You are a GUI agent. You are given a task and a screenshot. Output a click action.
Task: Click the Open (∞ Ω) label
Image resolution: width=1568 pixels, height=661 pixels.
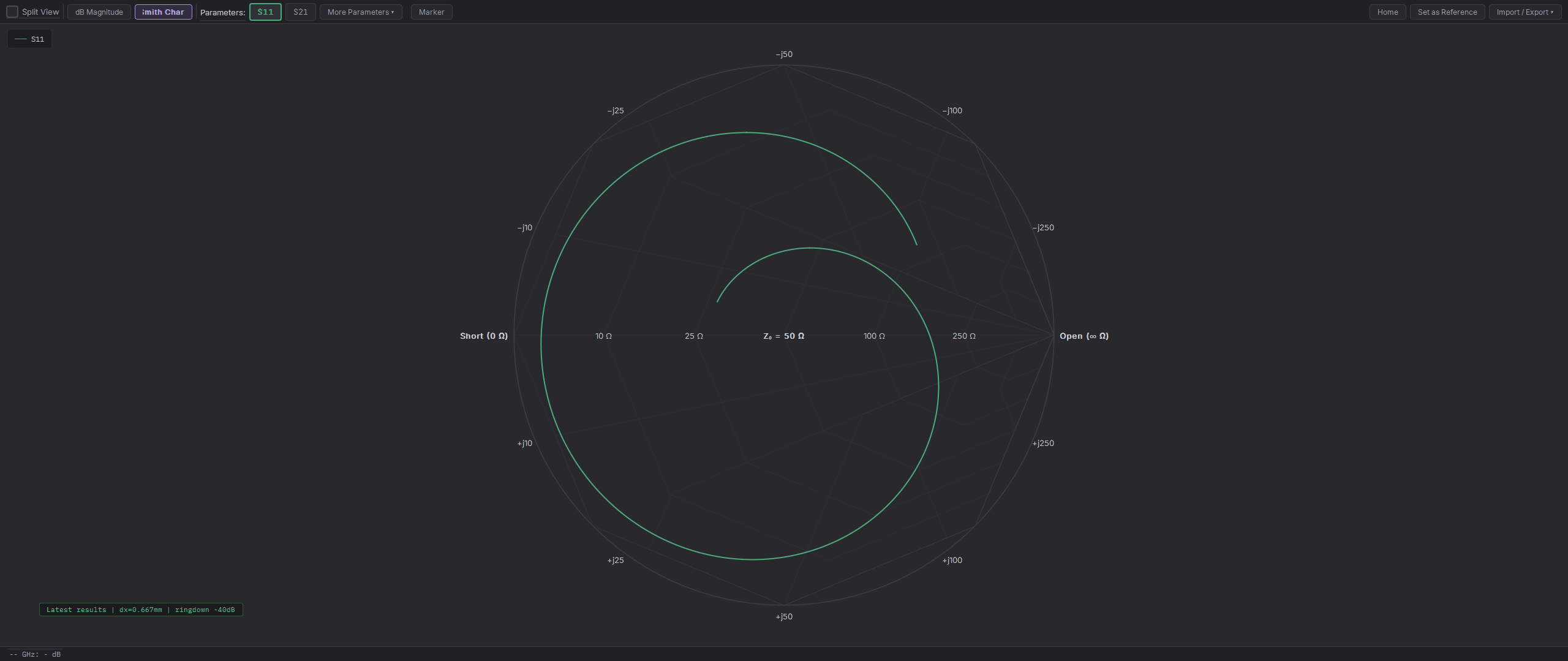tap(1084, 336)
